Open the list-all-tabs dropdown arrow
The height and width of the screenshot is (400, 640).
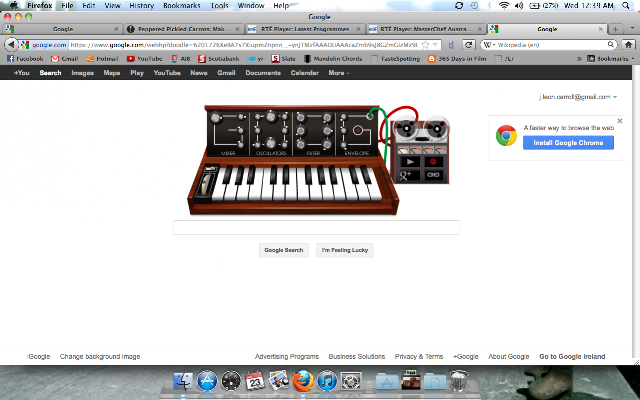point(632,29)
